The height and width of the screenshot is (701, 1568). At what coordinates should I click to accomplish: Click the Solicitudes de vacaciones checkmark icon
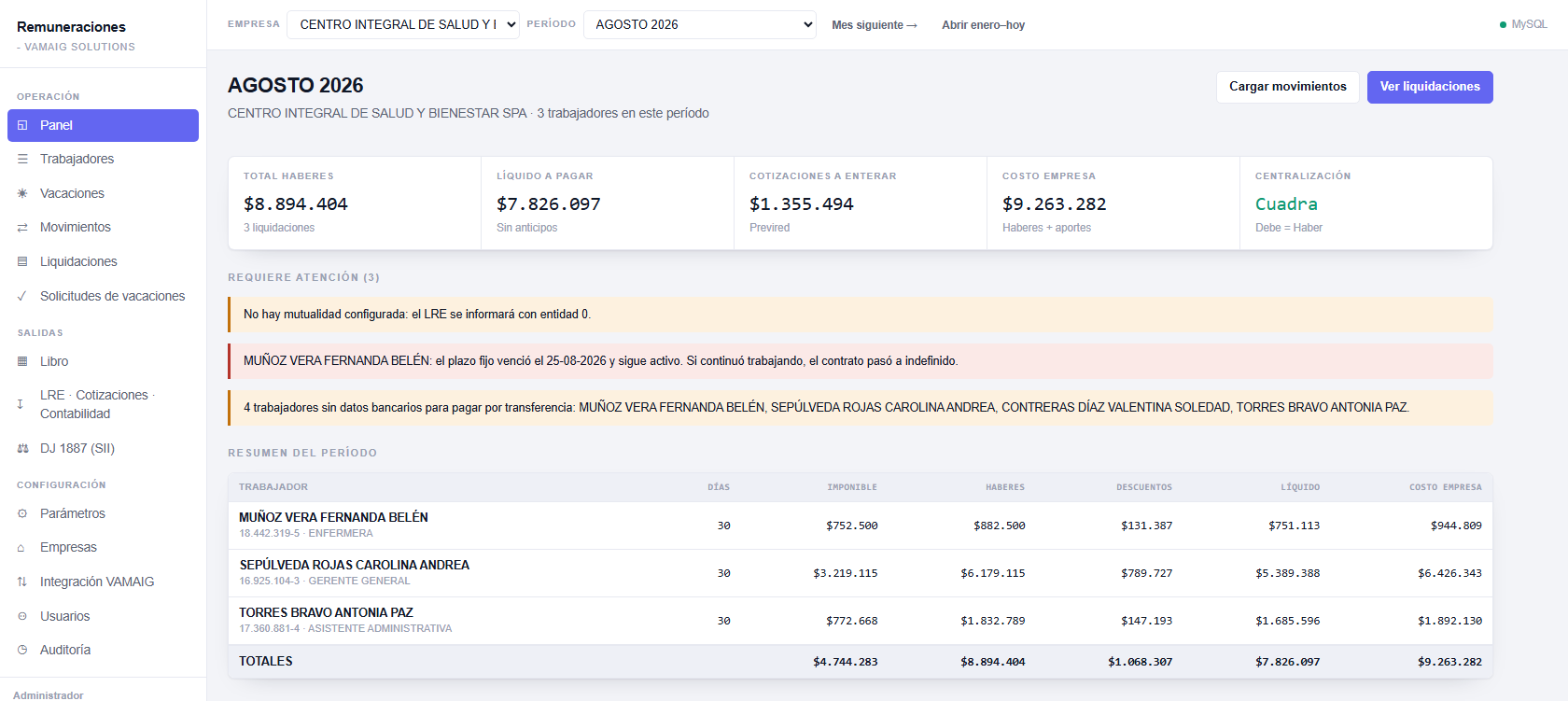point(22,296)
